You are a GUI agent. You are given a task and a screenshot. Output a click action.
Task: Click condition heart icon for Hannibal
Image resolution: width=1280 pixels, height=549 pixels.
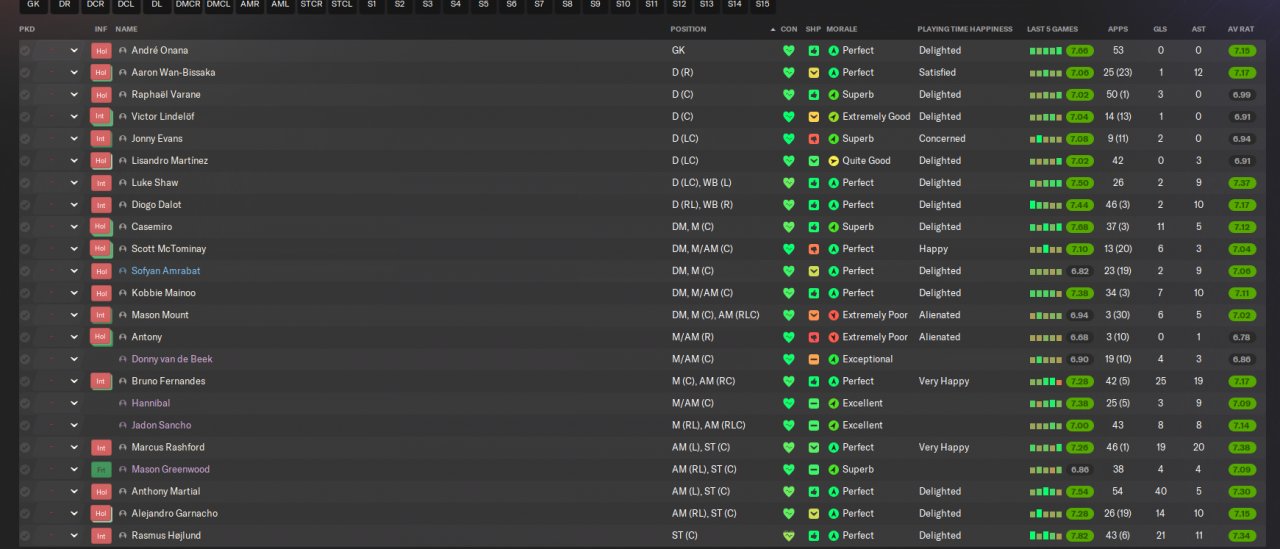pyautogui.click(x=788, y=403)
